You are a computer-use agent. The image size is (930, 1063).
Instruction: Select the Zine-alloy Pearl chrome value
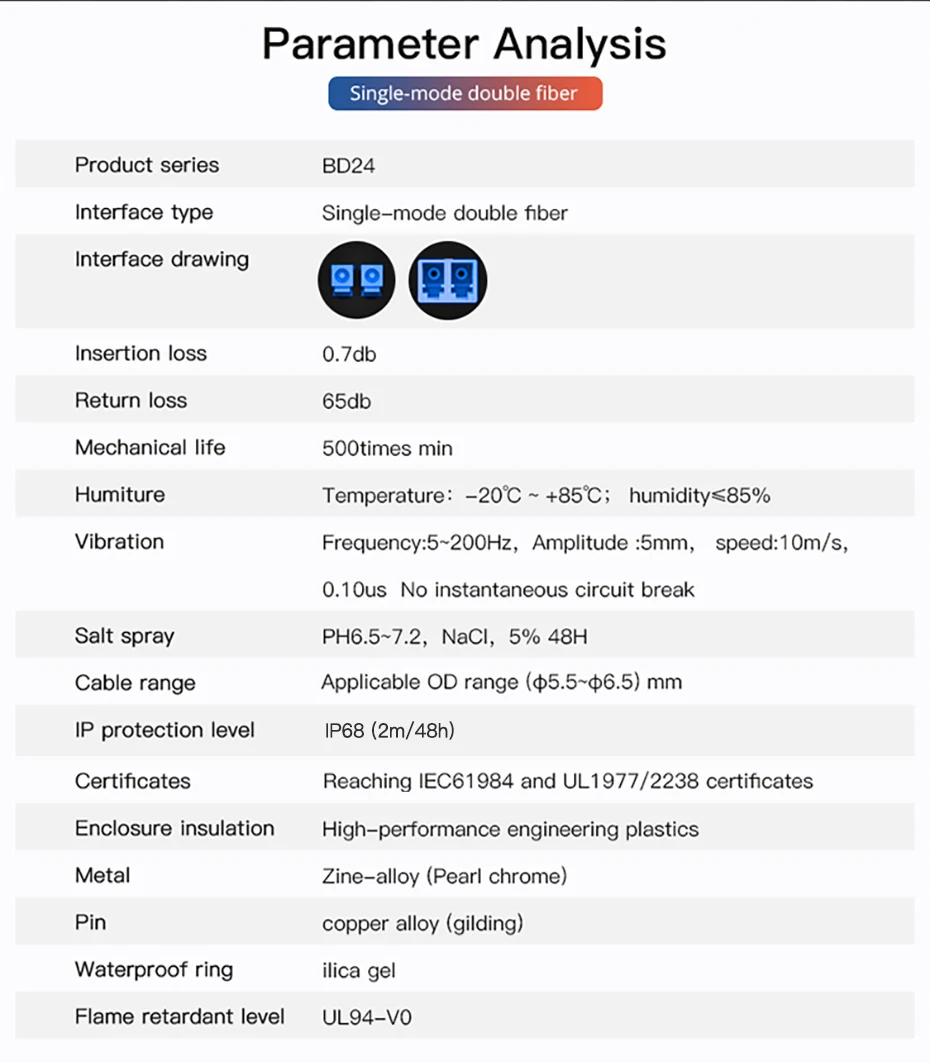[x=445, y=876]
